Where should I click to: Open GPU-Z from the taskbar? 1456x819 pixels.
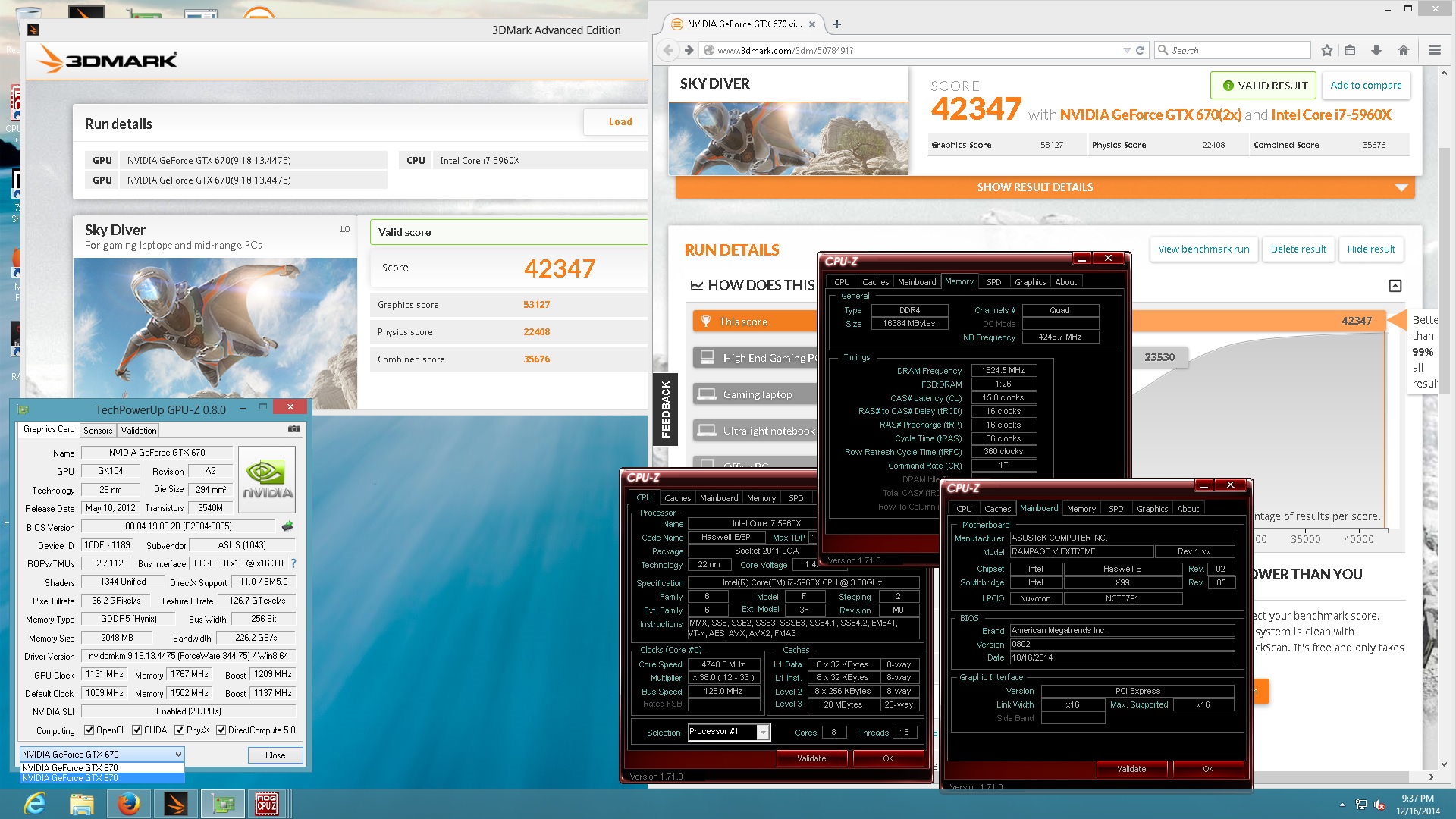point(222,803)
